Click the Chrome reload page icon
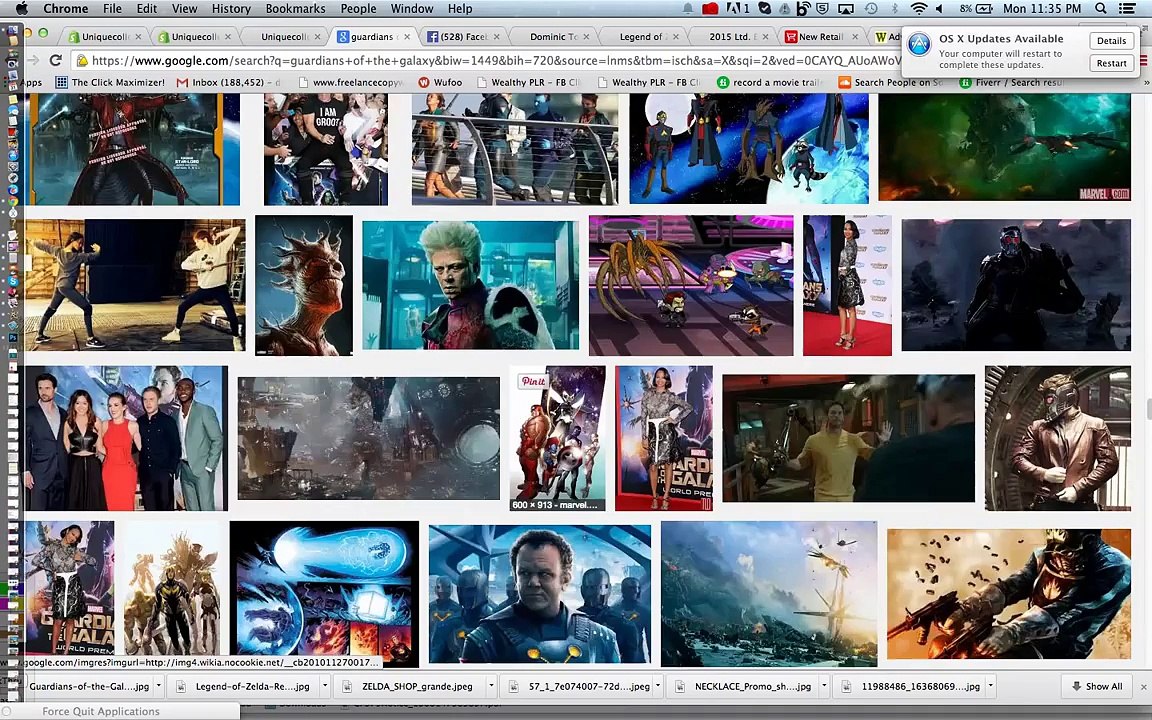Image resolution: width=1152 pixels, height=720 pixels. click(x=56, y=60)
